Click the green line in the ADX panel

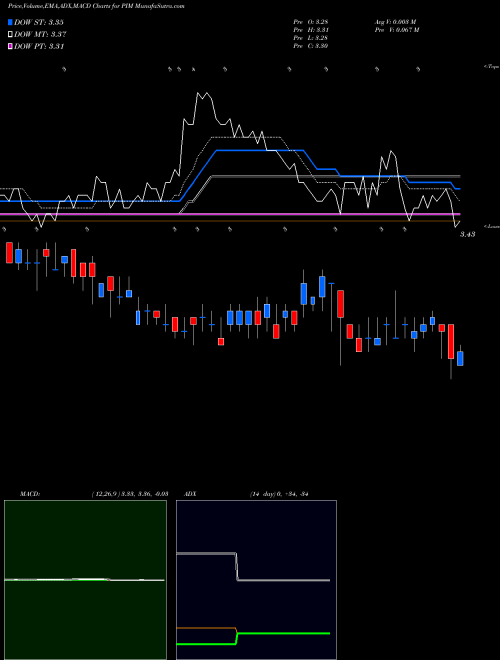pos(283,633)
